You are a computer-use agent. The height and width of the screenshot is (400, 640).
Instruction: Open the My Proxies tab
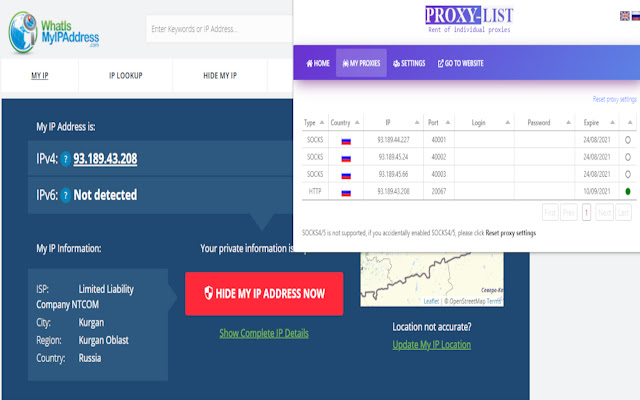361,63
